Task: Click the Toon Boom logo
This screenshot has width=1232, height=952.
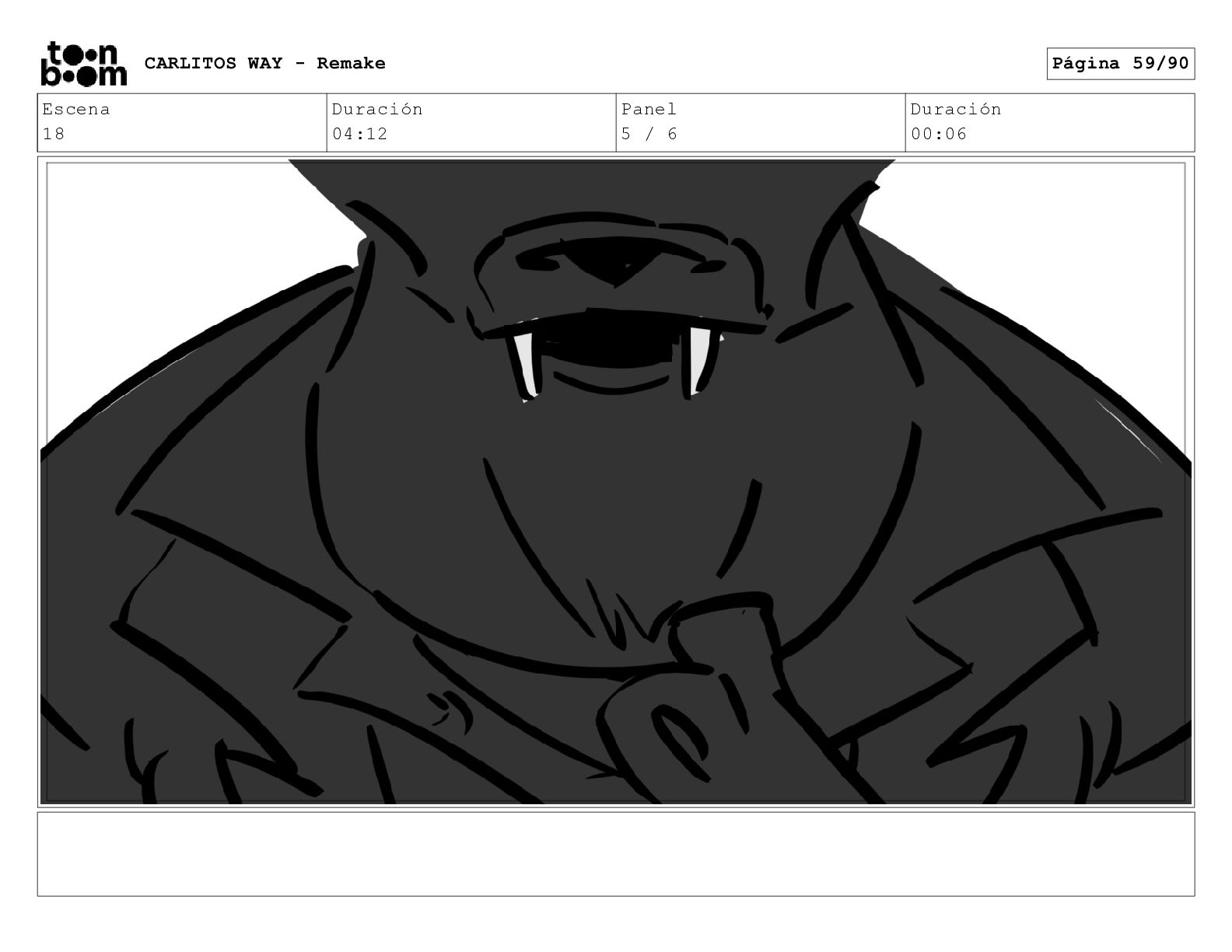Action: point(83,63)
